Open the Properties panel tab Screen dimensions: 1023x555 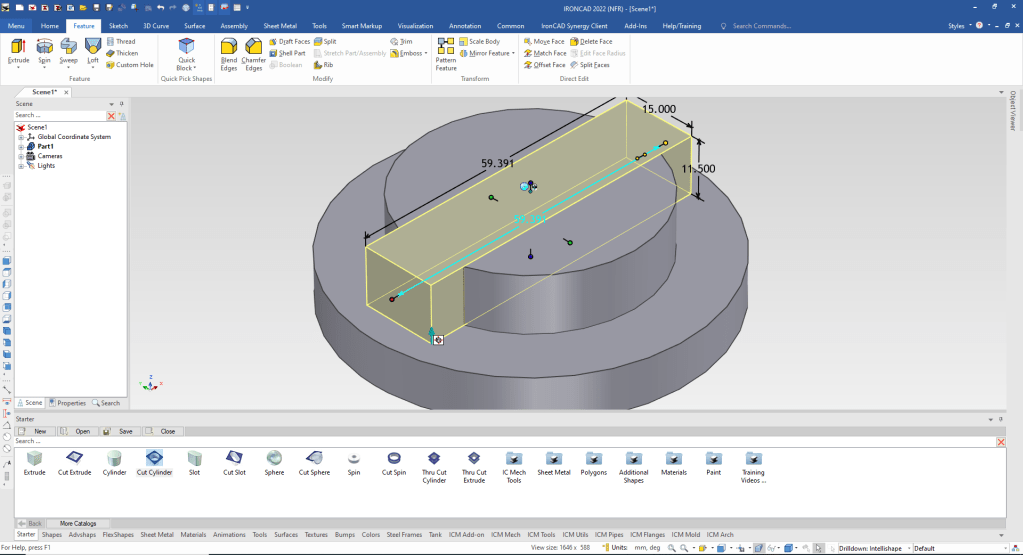click(68, 403)
